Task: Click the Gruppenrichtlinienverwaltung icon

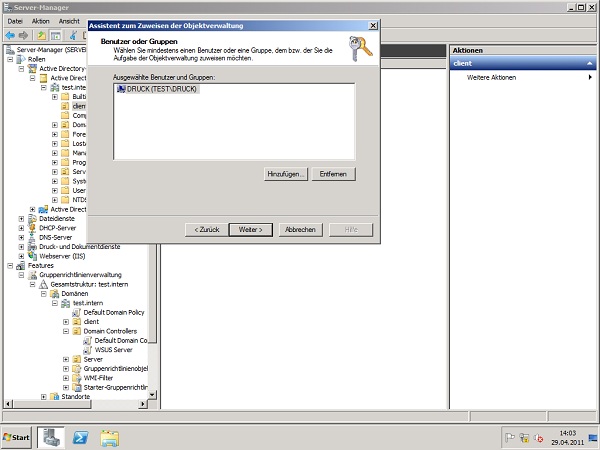Action: [33, 275]
